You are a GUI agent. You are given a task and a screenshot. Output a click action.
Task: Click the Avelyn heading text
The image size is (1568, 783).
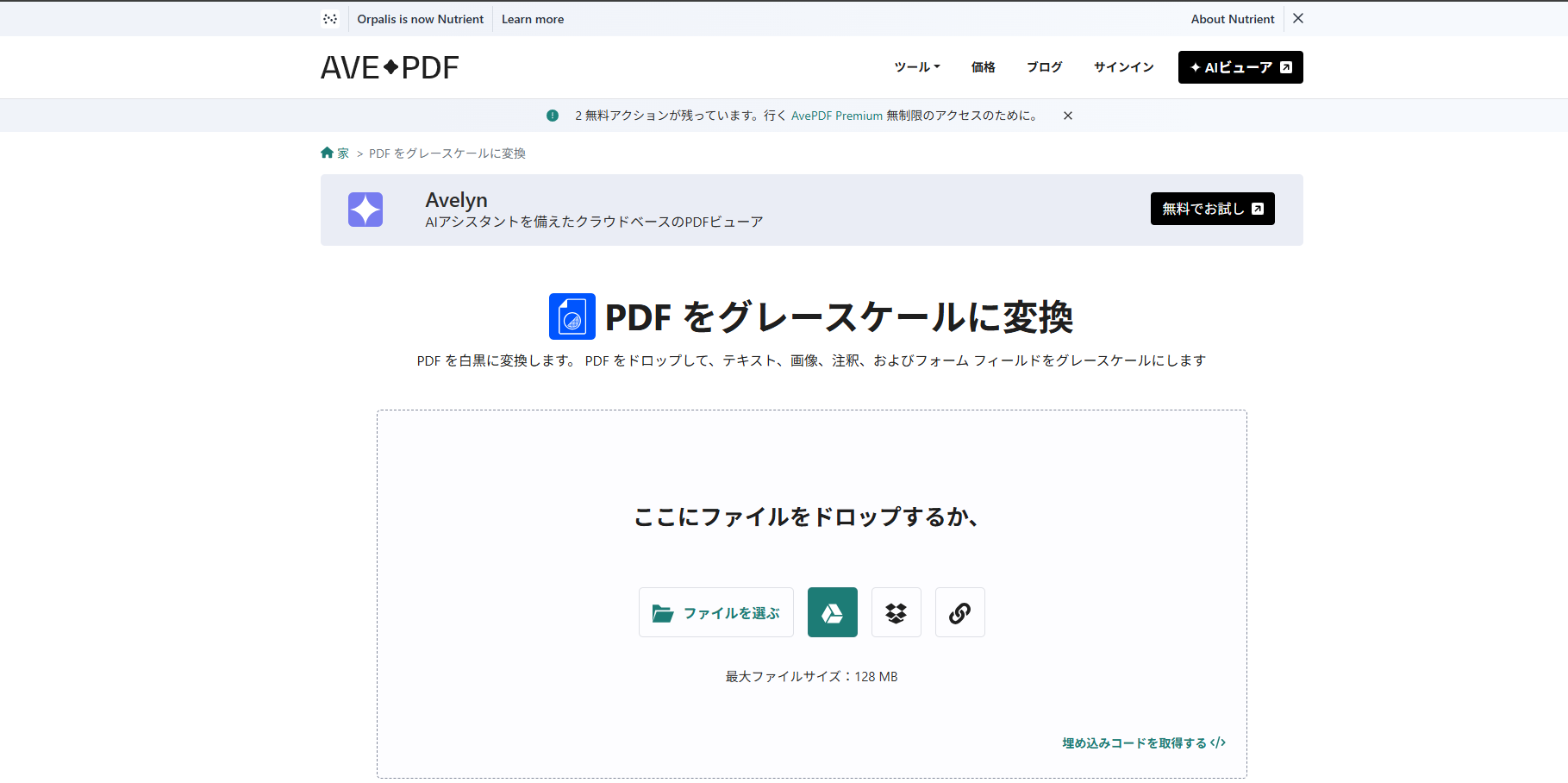456,200
